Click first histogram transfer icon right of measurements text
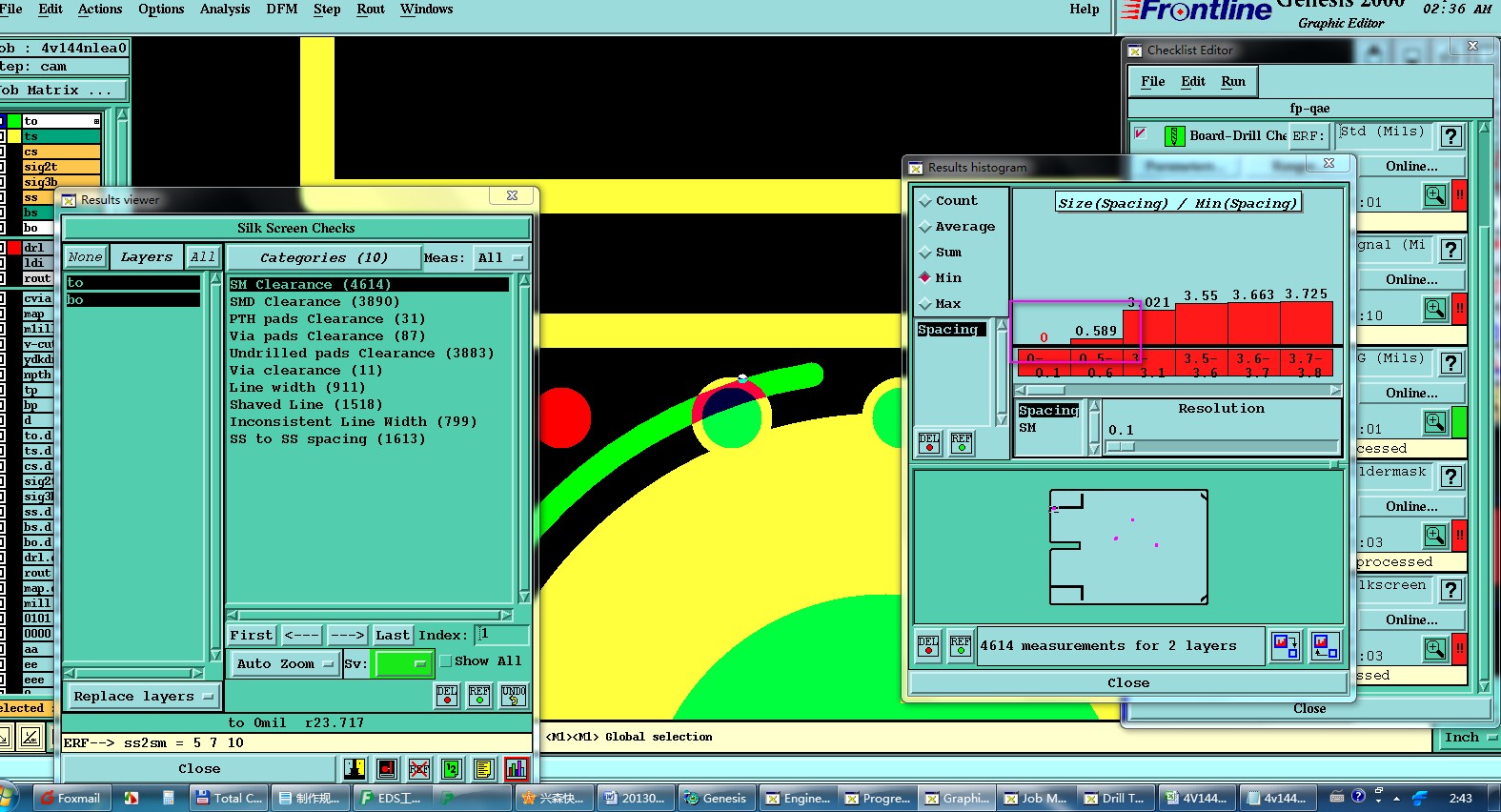This screenshot has width=1501, height=812. (x=1286, y=646)
